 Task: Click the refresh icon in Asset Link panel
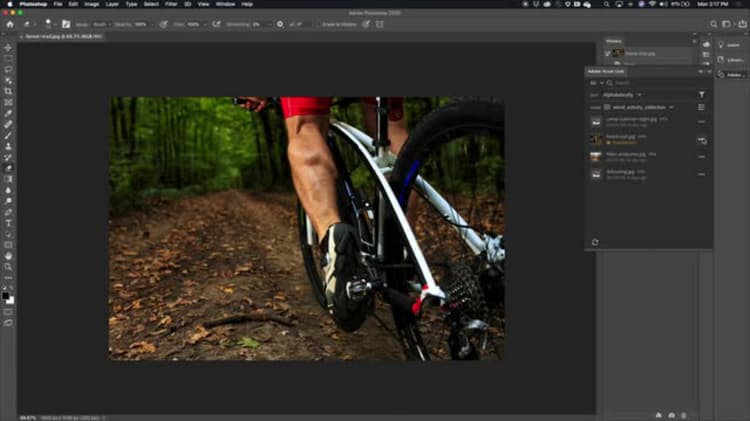(595, 242)
